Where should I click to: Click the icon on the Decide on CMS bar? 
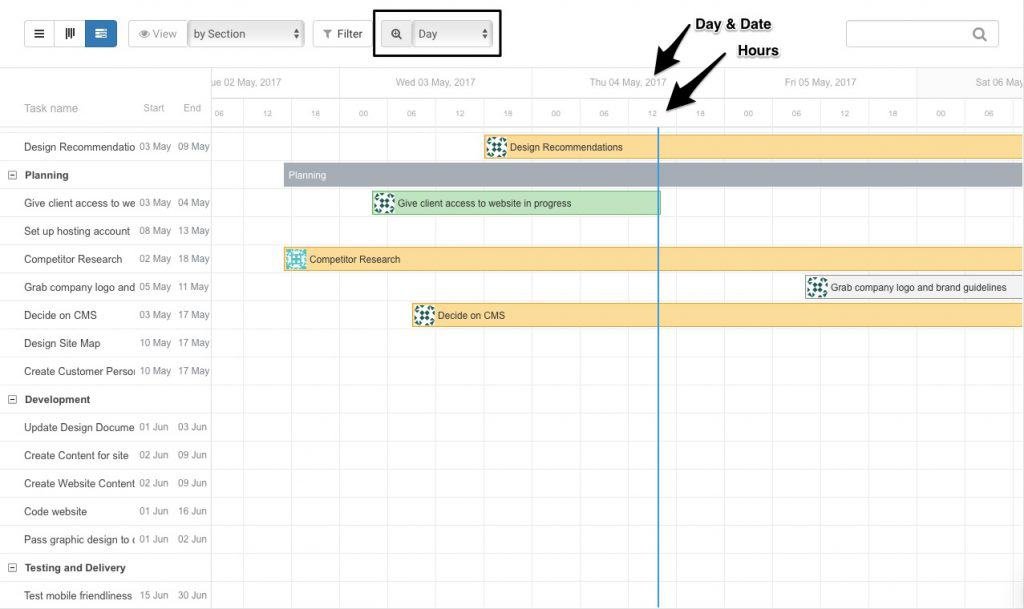pyautogui.click(x=423, y=315)
